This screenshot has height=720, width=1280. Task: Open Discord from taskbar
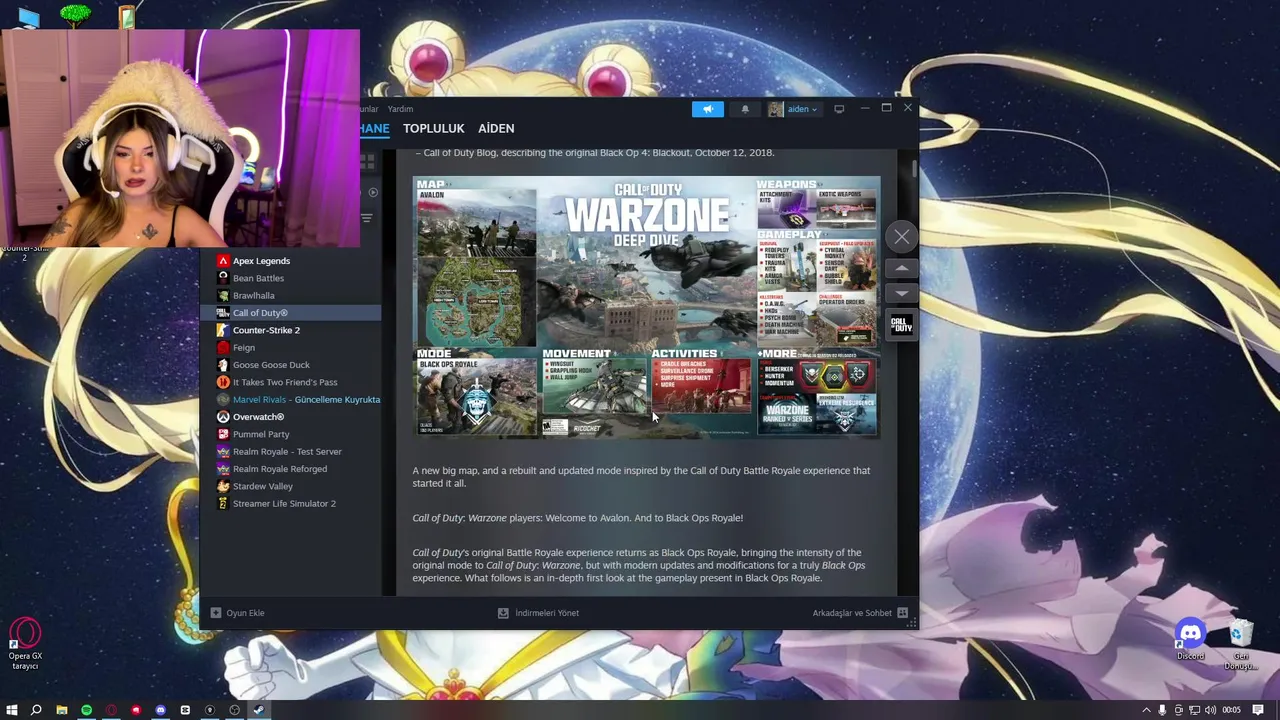click(x=160, y=710)
